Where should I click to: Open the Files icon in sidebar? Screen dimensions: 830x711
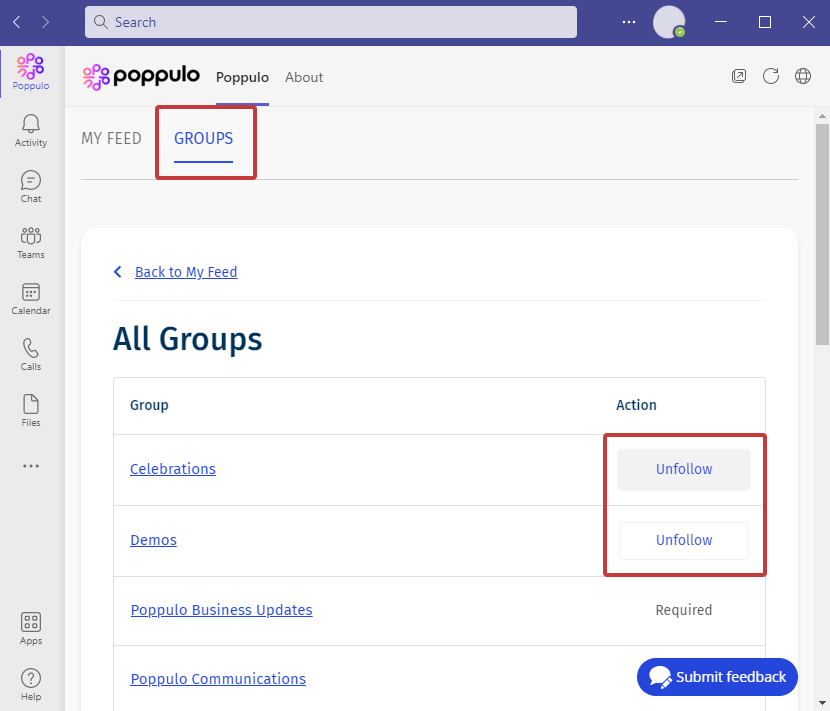[x=31, y=410]
